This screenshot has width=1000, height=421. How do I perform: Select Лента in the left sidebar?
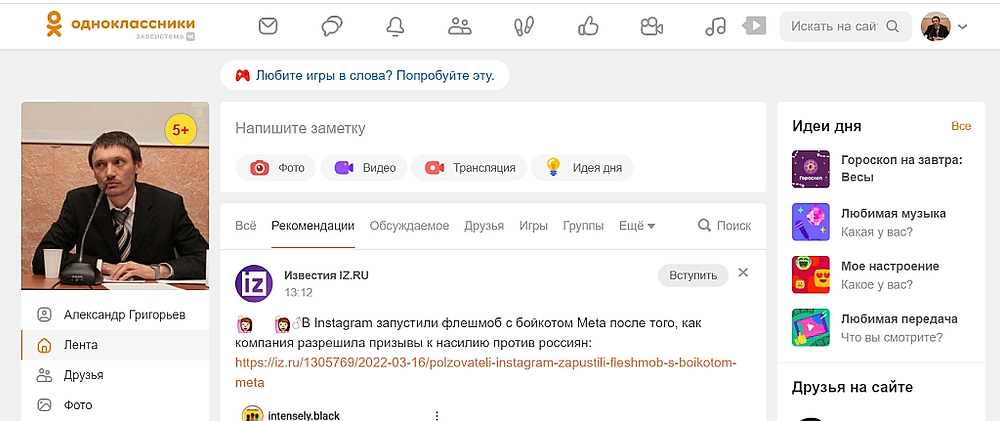pyautogui.click(x=115, y=345)
